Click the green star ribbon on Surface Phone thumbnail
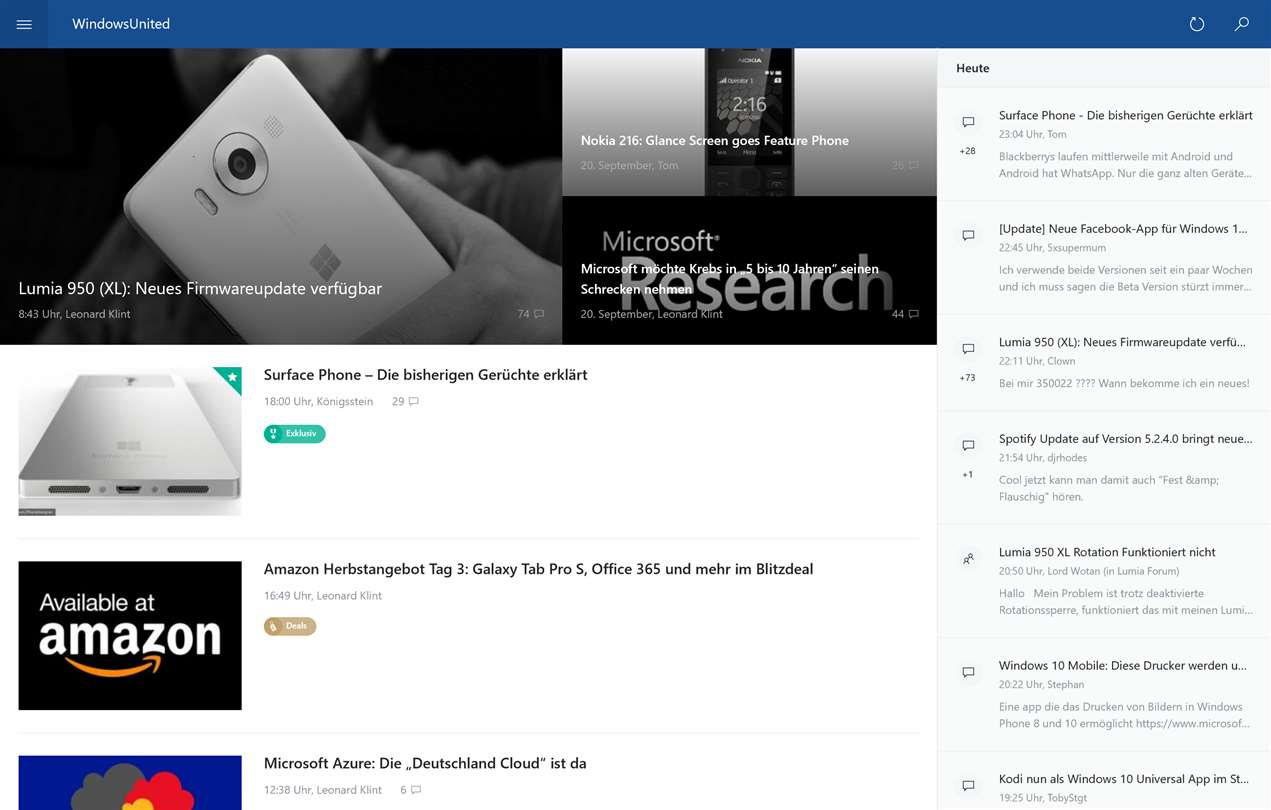 pyautogui.click(x=231, y=377)
